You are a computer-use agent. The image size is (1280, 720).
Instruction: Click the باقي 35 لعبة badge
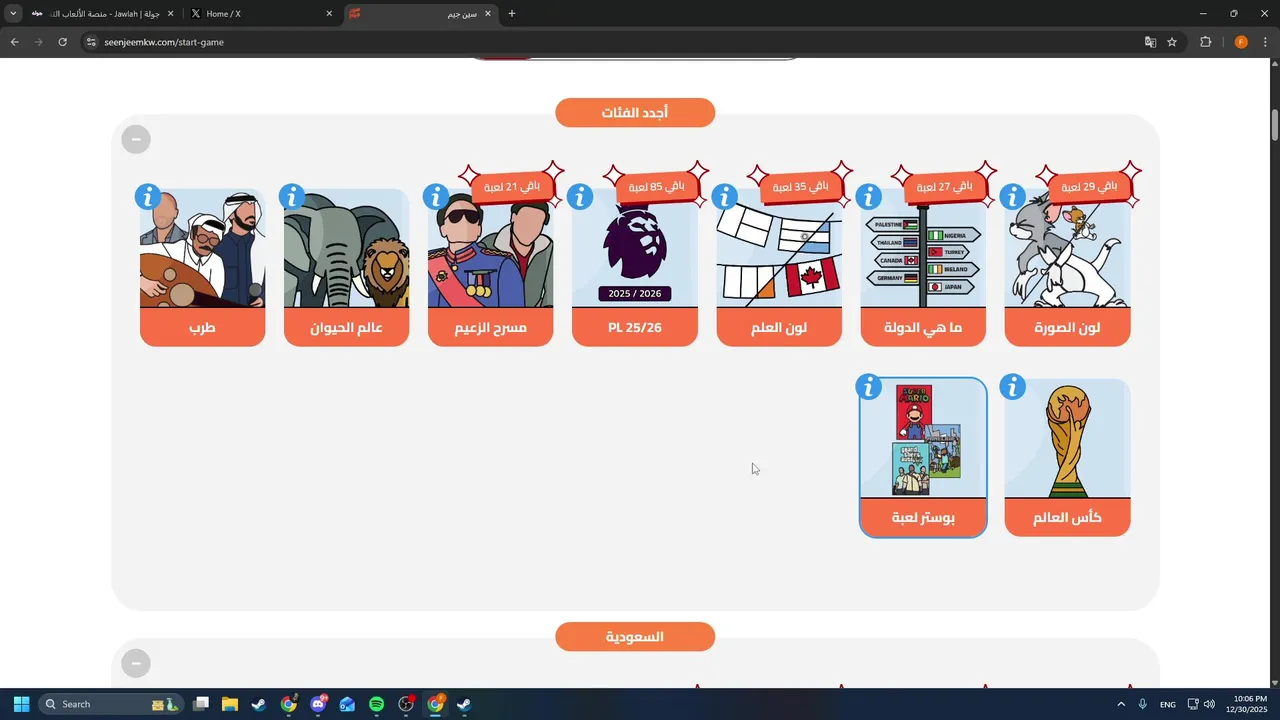(801, 186)
